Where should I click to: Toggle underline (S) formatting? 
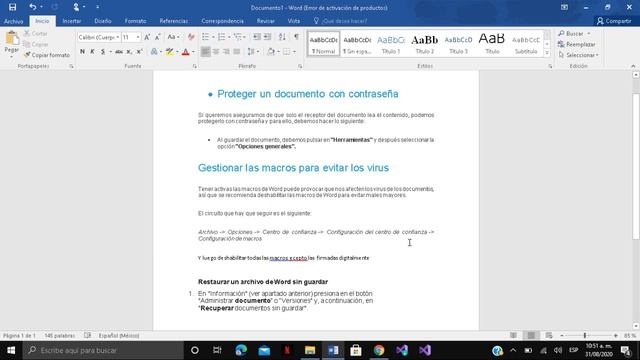103,51
